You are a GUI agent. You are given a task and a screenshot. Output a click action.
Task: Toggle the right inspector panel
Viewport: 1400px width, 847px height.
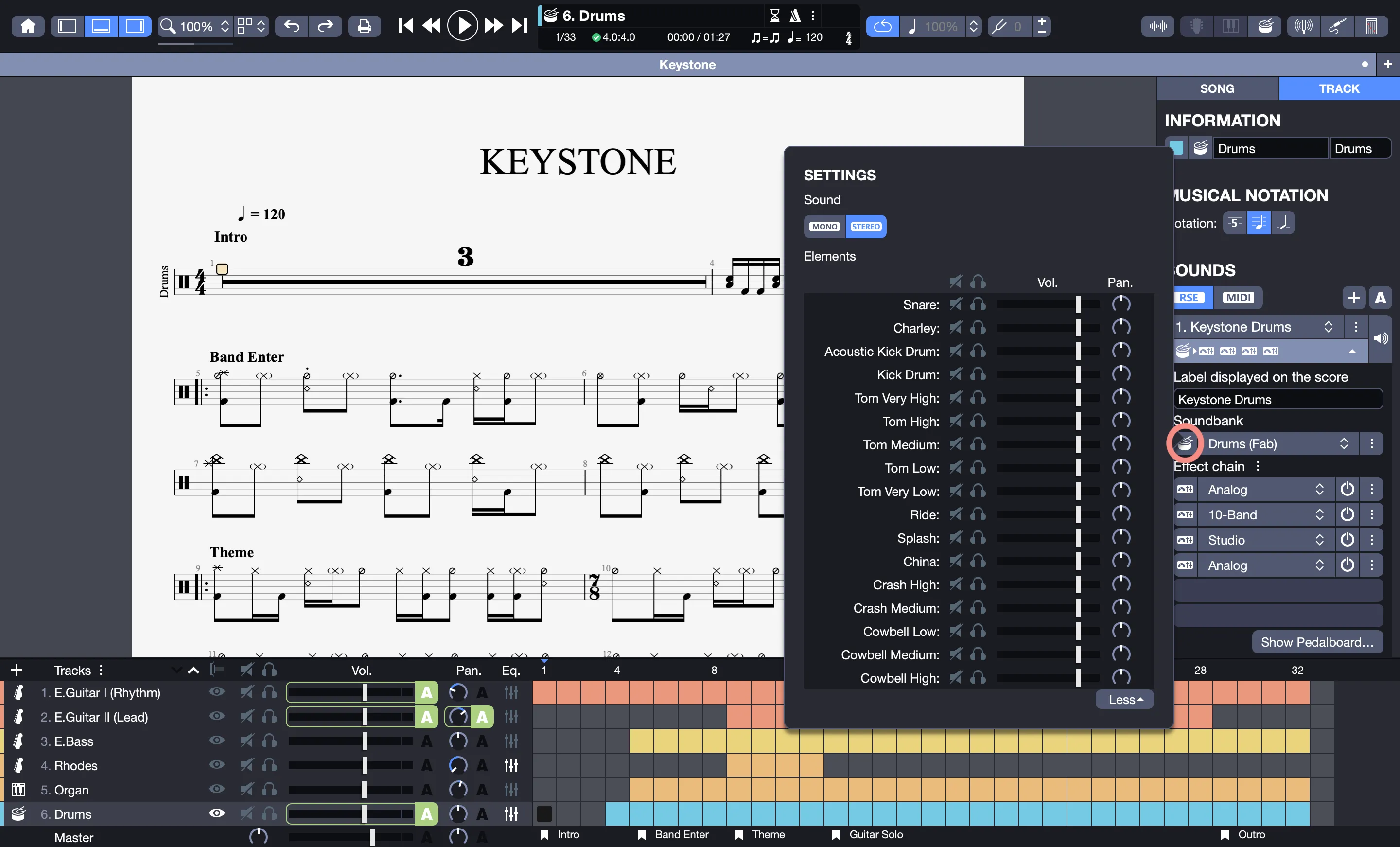click(x=135, y=26)
